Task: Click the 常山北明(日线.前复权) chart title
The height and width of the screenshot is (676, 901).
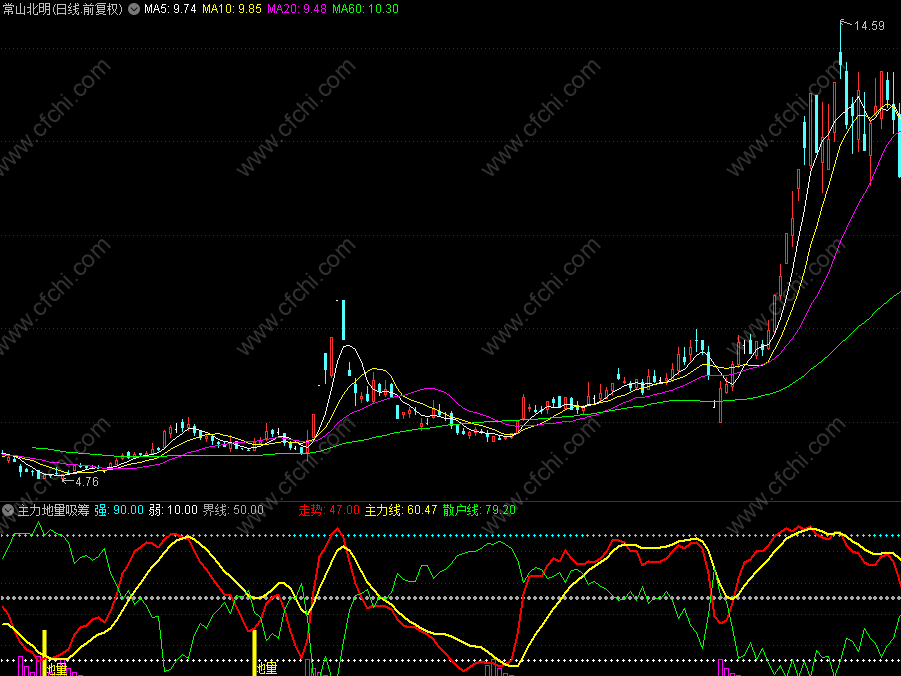Action: (x=63, y=9)
